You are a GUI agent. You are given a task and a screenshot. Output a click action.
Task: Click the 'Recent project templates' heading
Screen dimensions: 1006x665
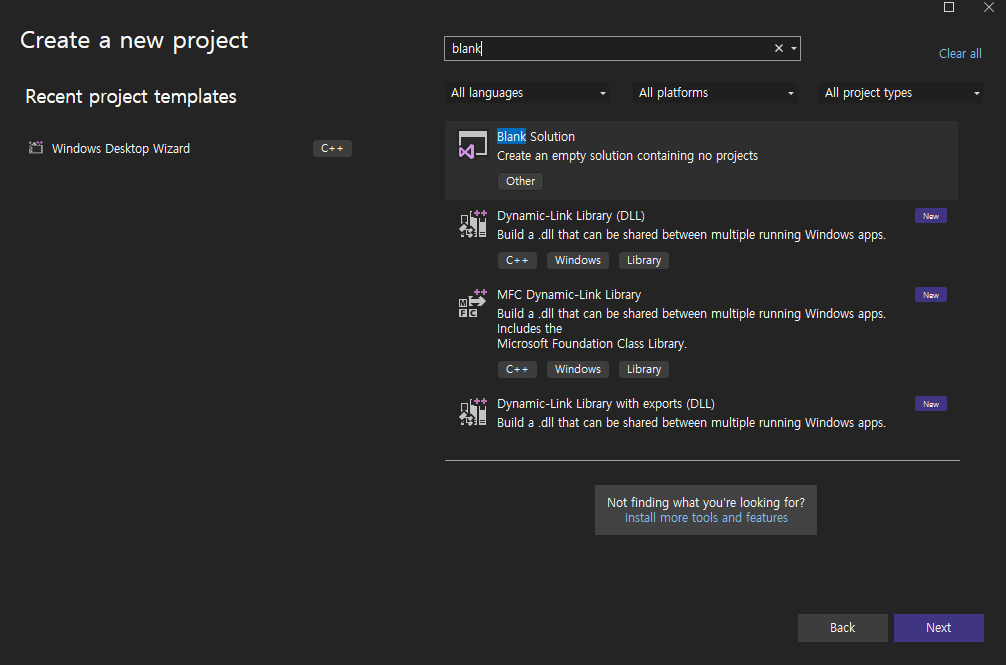[x=131, y=97]
